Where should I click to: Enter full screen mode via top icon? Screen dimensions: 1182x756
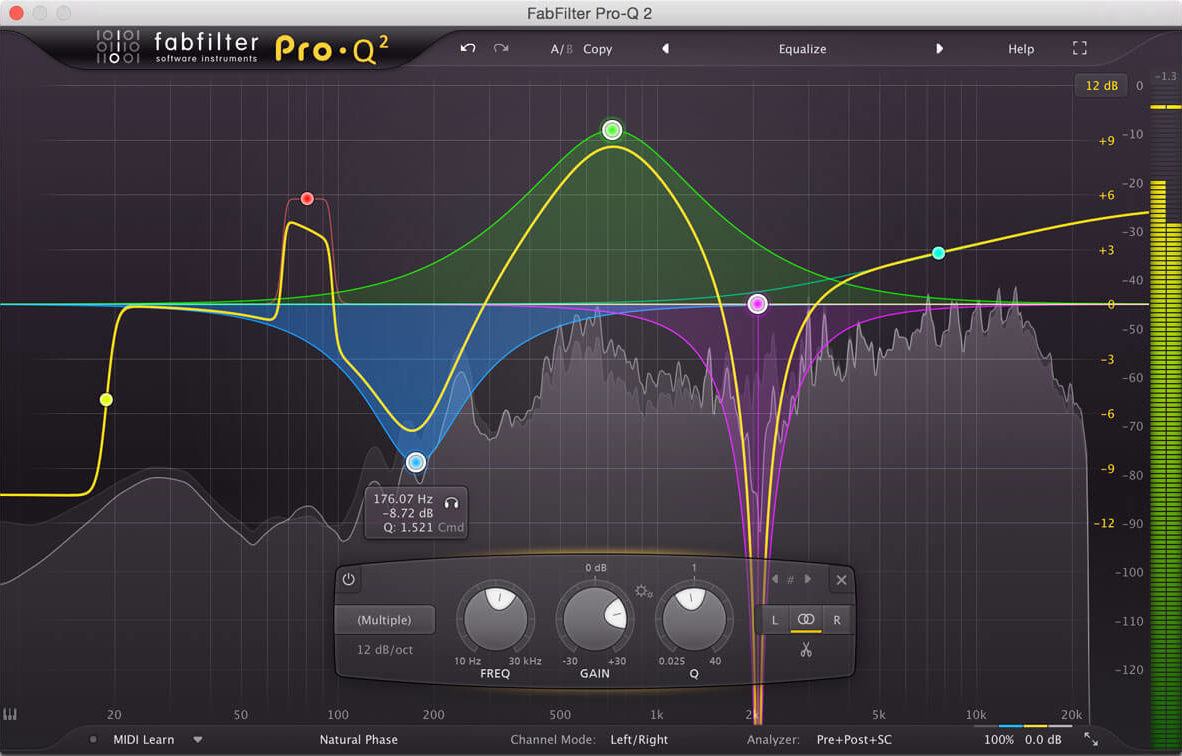tap(1079, 48)
